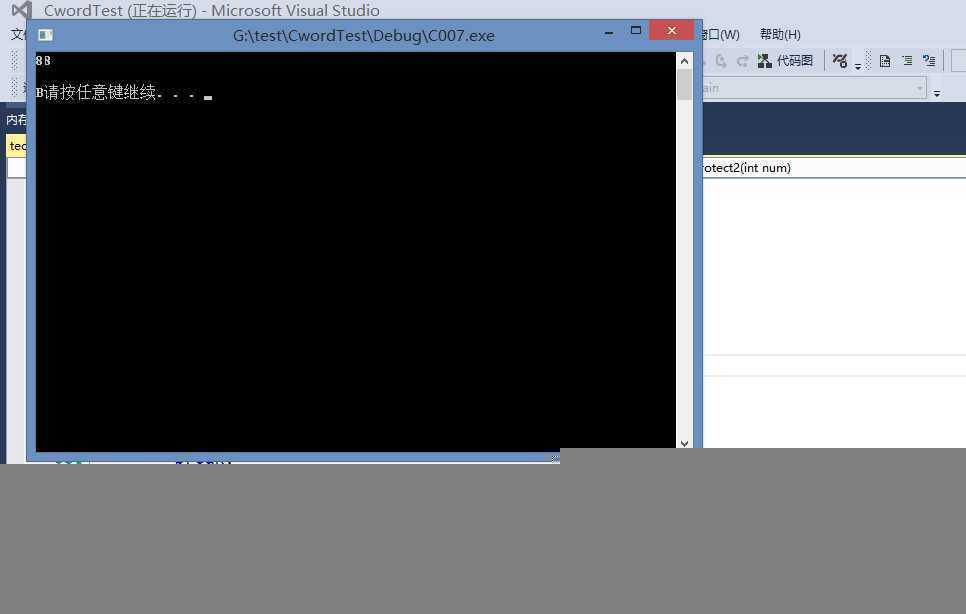
Task: Maximize the C007.exe console window
Action: pyautogui.click(x=636, y=30)
